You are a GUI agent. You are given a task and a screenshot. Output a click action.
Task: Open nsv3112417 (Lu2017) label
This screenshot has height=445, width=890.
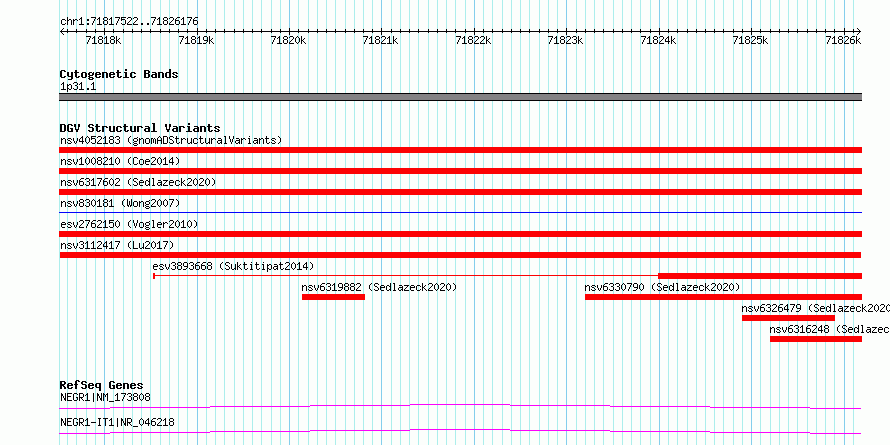[117, 245]
